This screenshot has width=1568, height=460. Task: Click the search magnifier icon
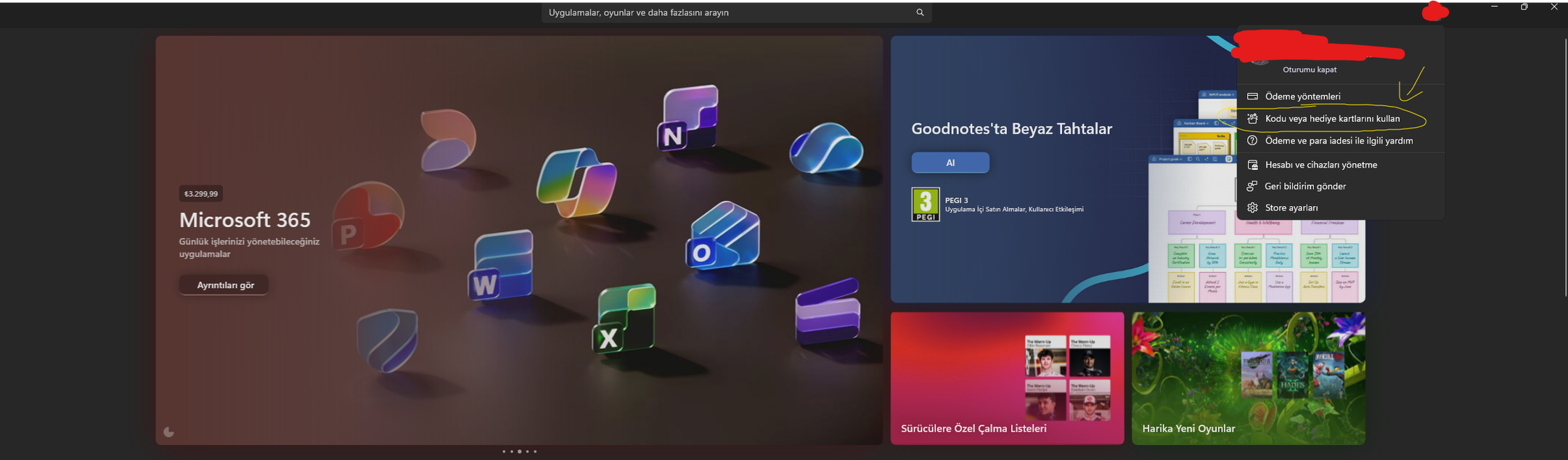coord(920,12)
